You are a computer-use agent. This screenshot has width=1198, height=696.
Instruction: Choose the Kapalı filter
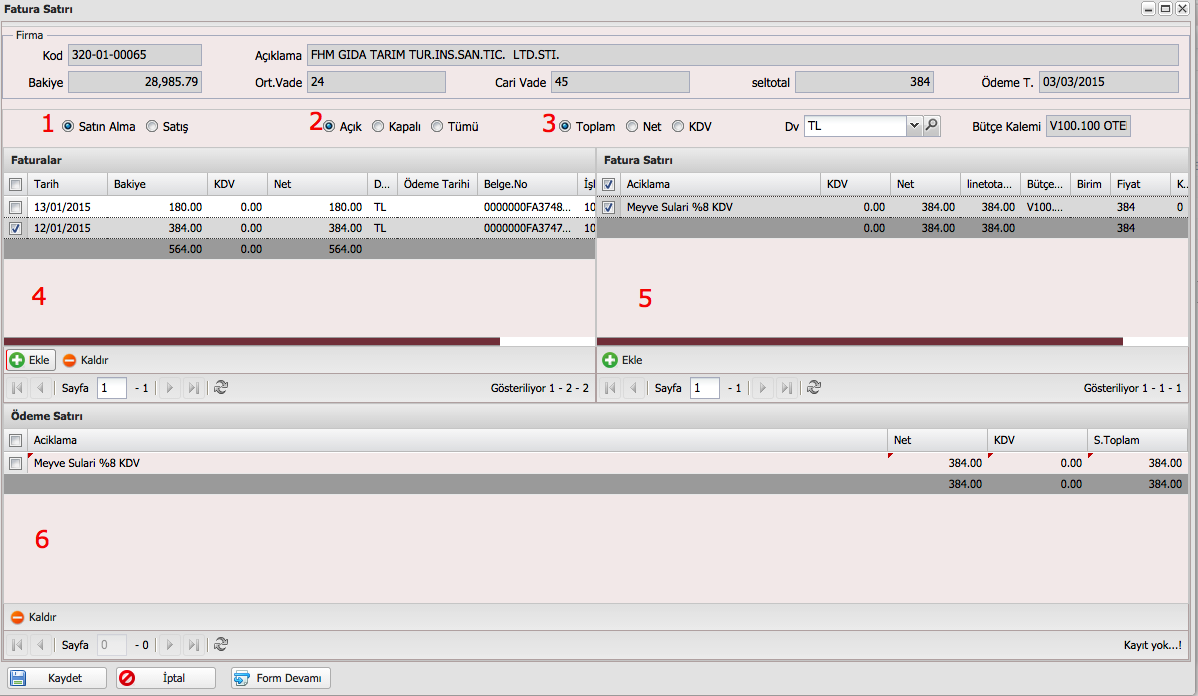tap(378, 126)
